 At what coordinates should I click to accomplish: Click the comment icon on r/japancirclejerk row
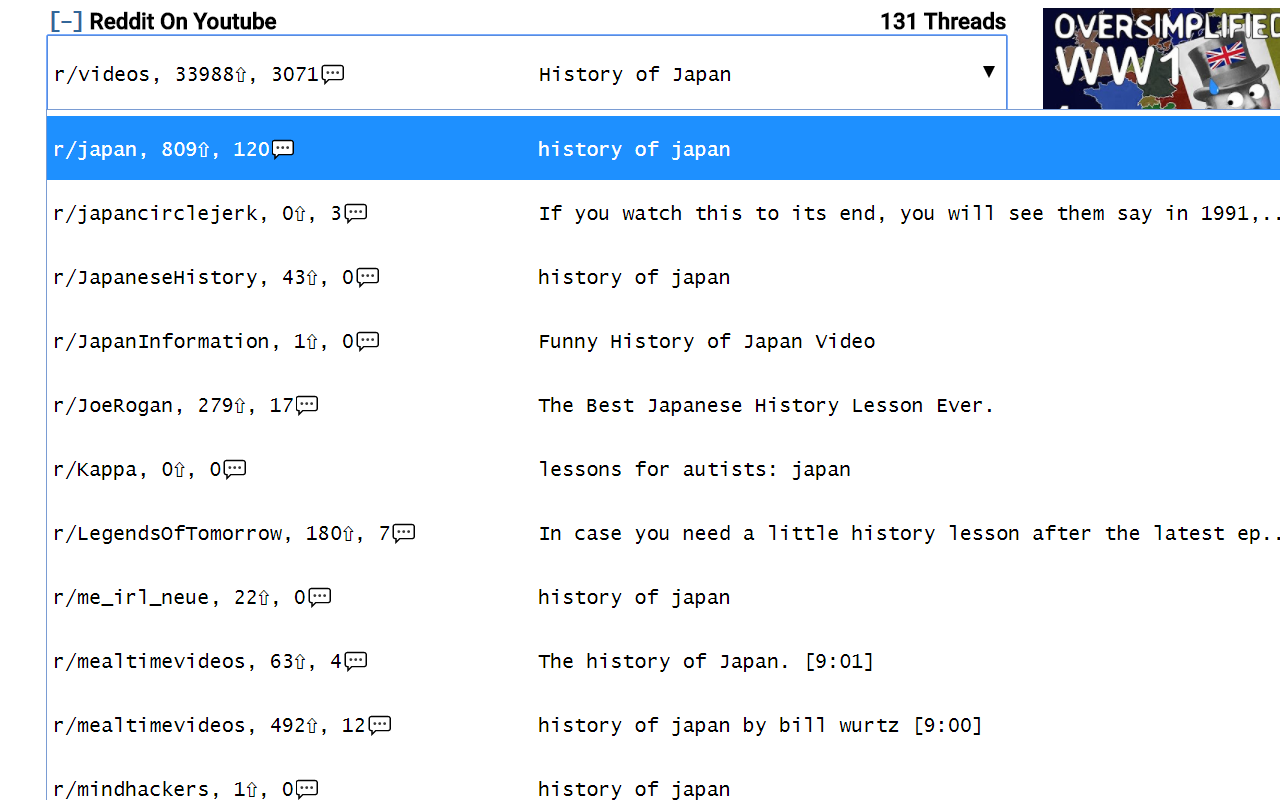click(x=356, y=213)
